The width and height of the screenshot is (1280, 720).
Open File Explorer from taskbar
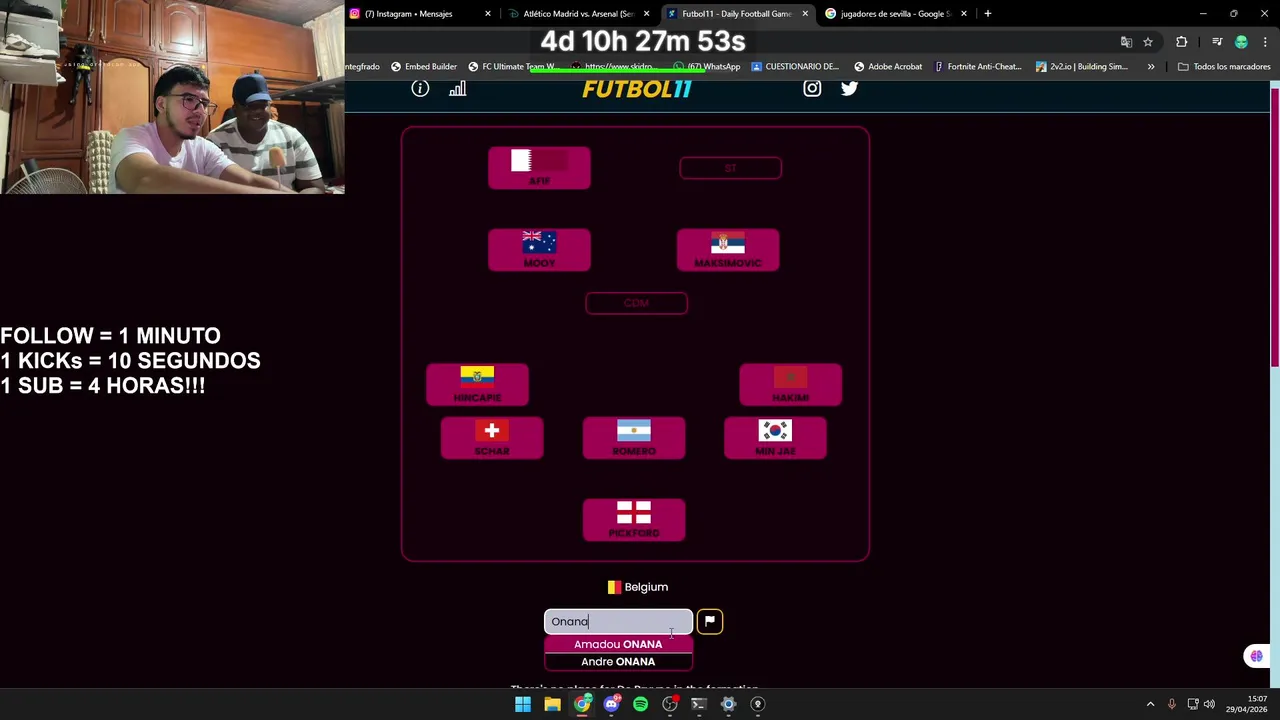(552, 704)
